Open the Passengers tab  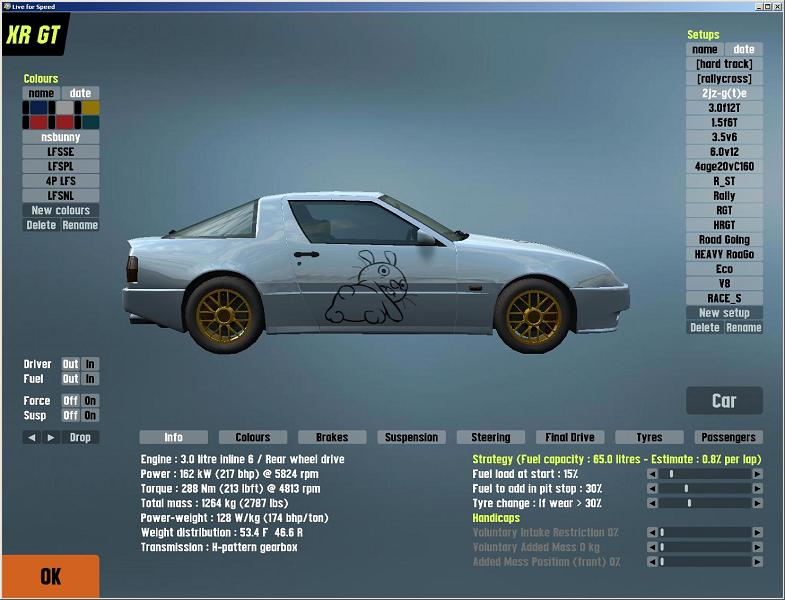728,437
